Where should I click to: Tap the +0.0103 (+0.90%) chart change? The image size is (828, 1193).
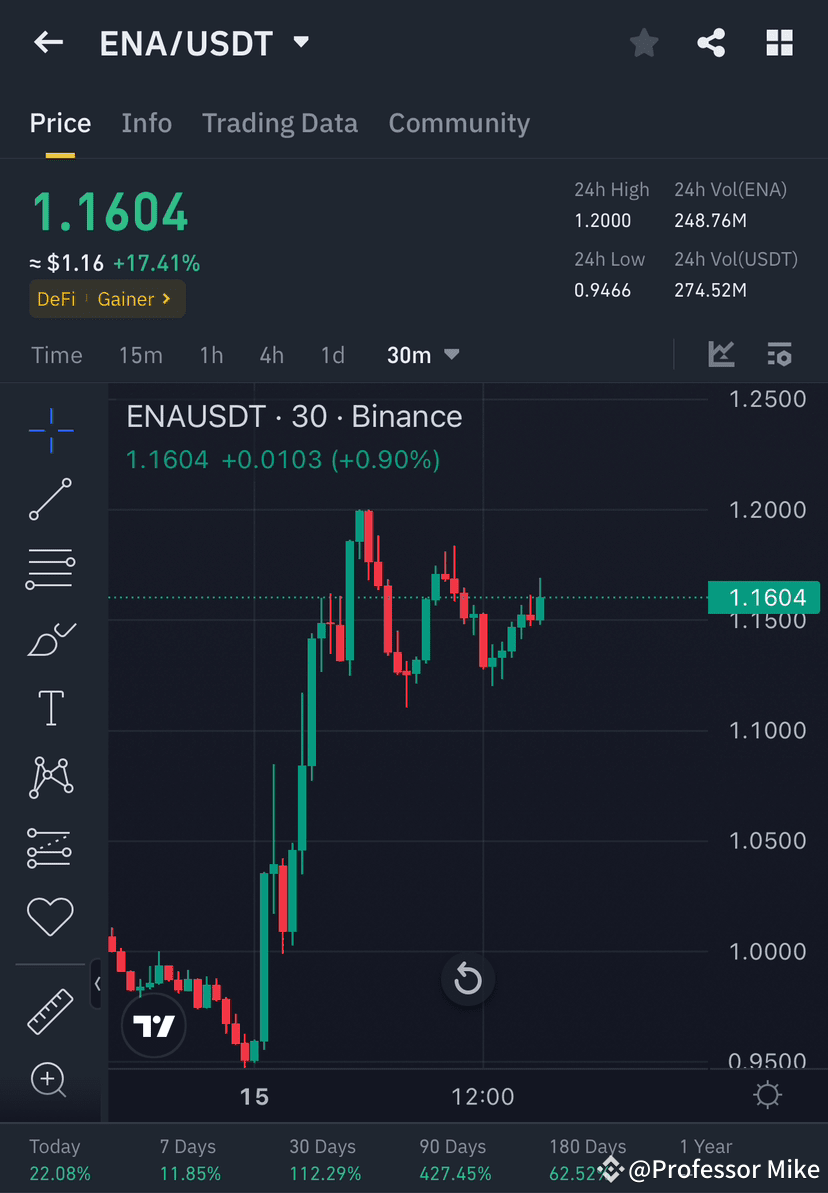point(330,460)
